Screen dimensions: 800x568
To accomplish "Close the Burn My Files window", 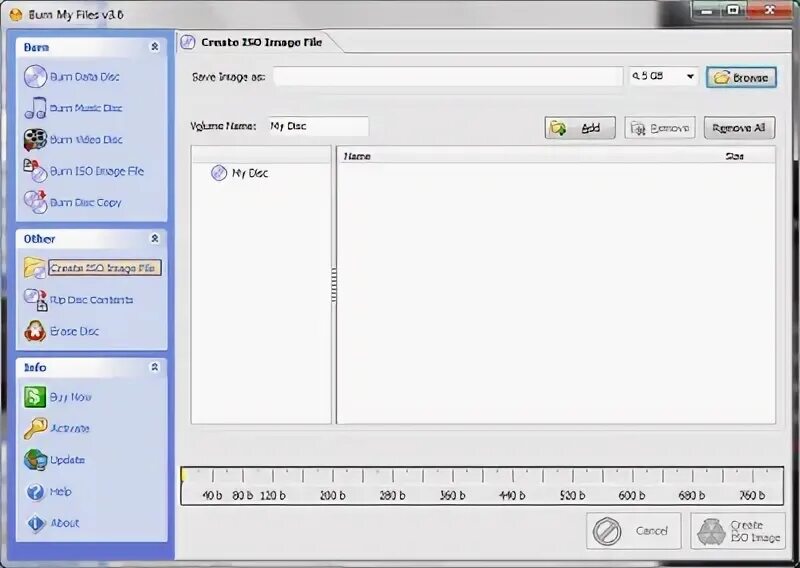I will [x=770, y=10].
